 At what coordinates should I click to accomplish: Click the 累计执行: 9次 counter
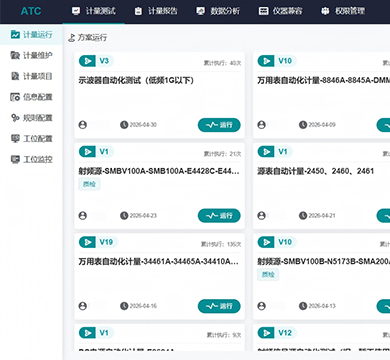point(224,335)
